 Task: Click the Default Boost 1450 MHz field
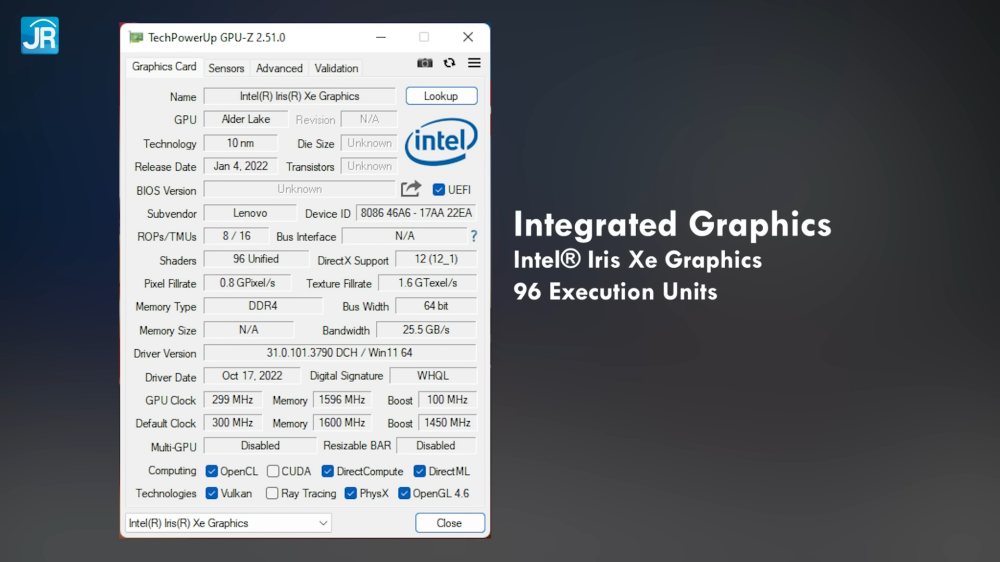pos(448,423)
